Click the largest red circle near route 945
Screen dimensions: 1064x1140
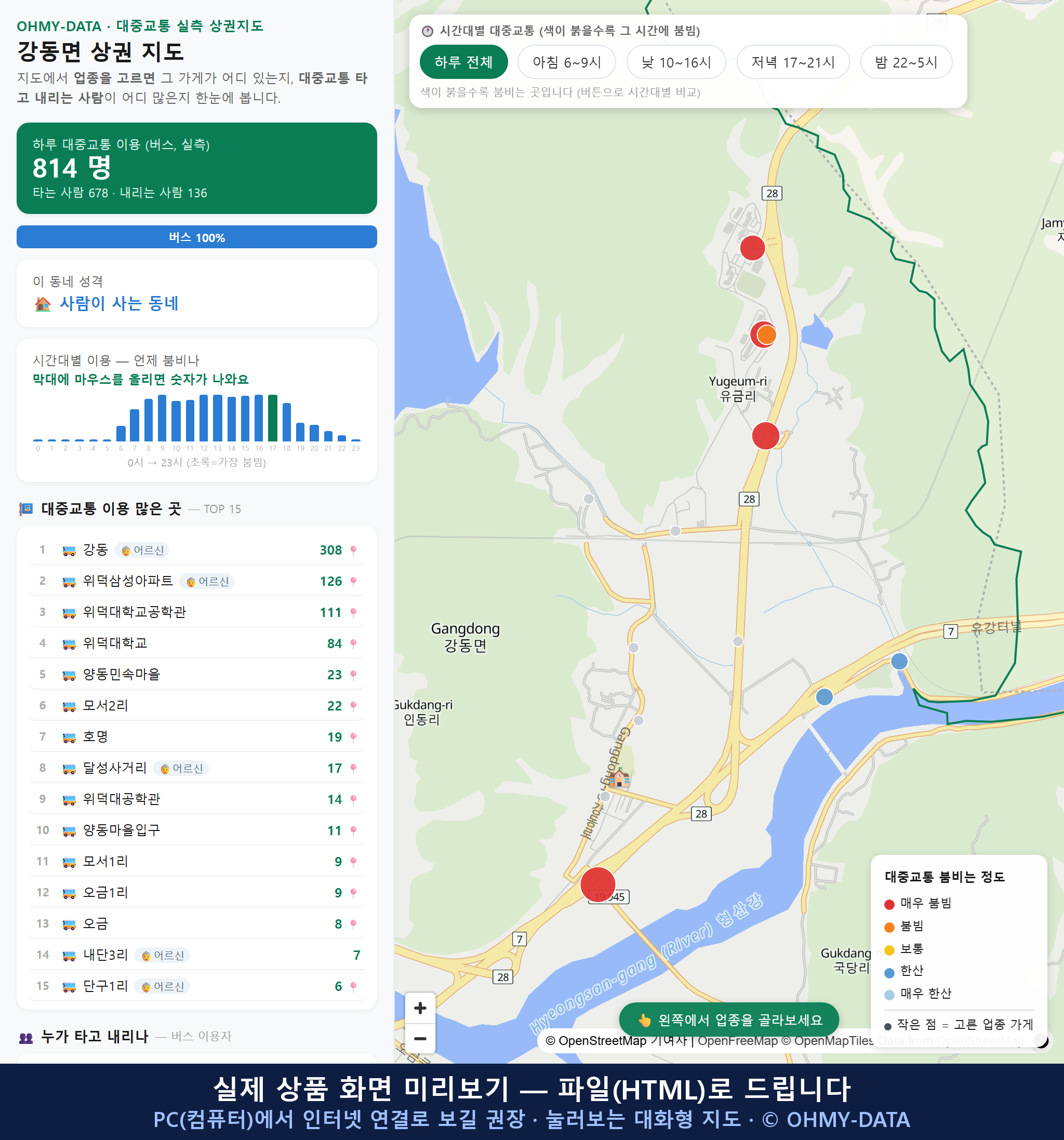(x=597, y=884)
